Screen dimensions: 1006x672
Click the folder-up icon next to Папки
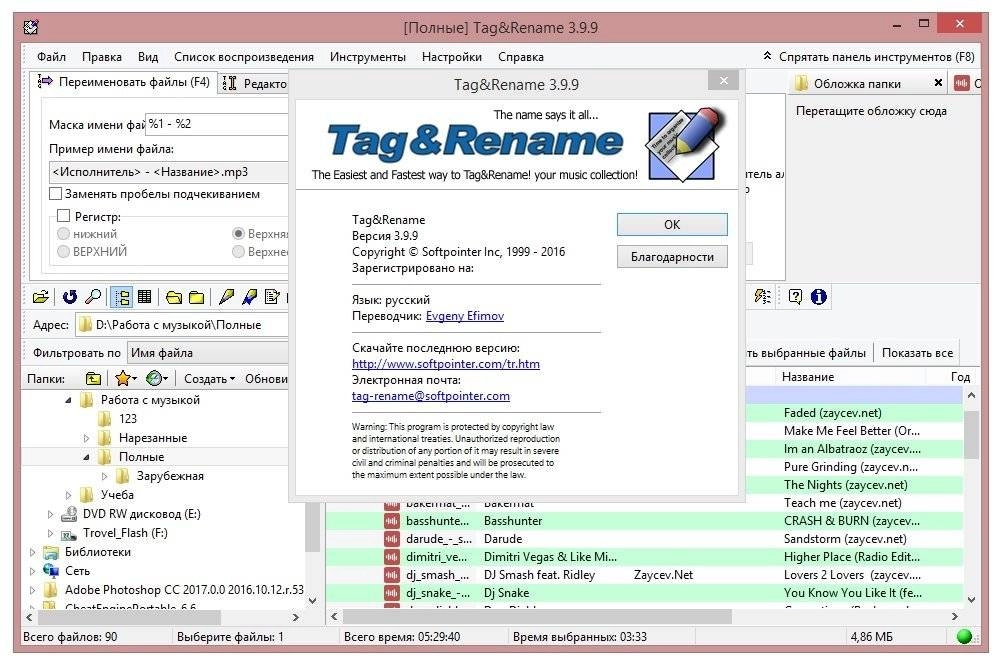pos(93,379)
